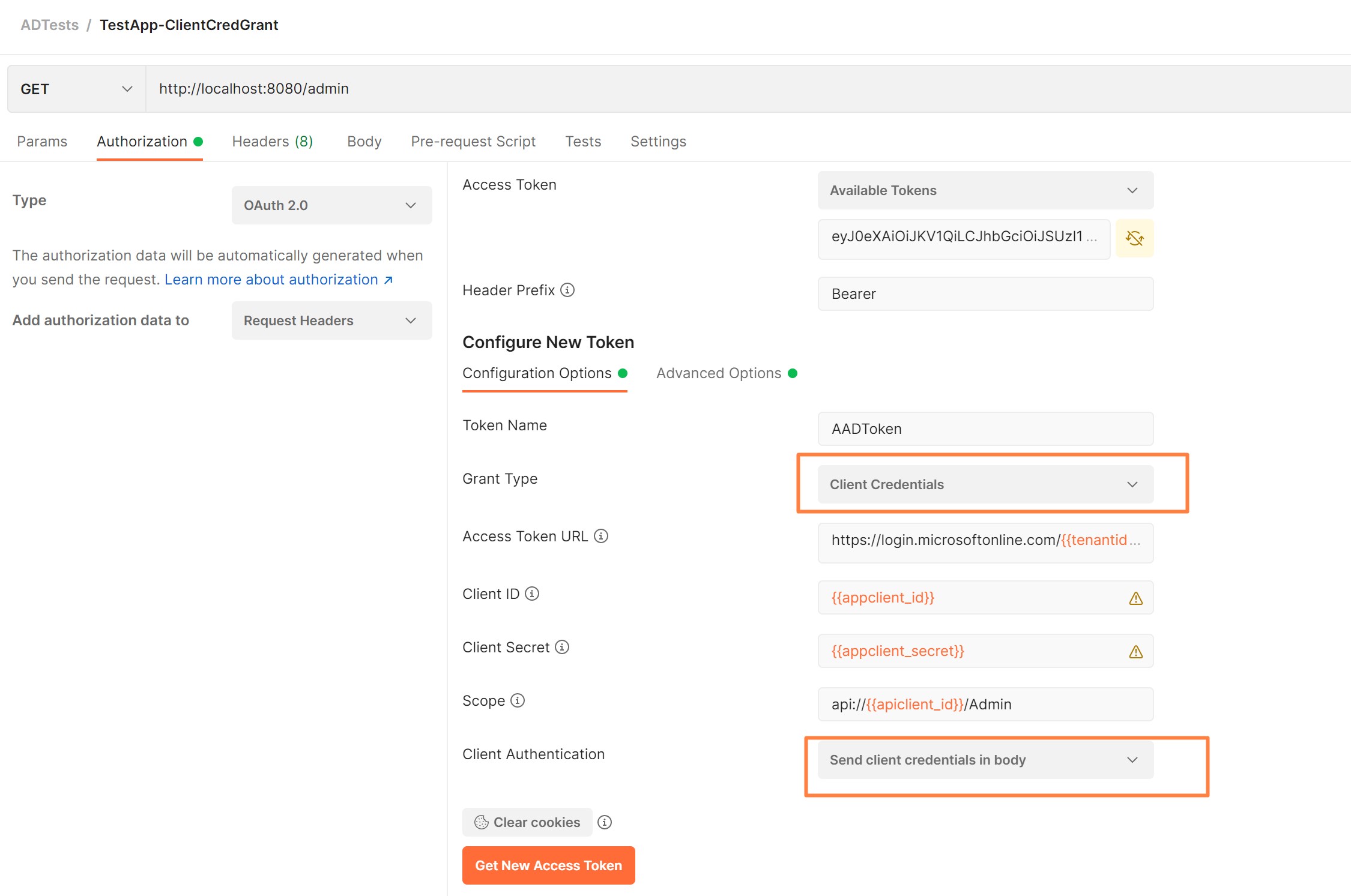Open Send client credentials in body dropdown

tap(985, 760)
